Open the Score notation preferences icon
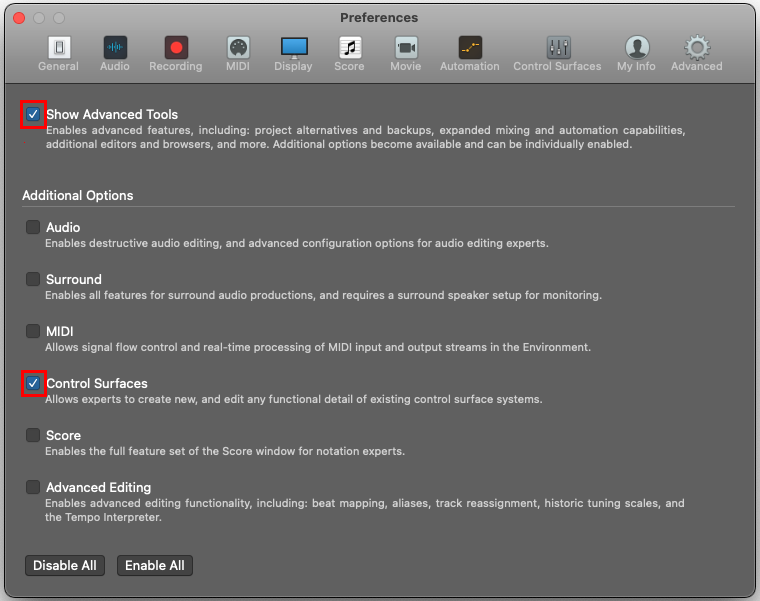This screenshot has height=601, width=760. [x=349, y=47]
